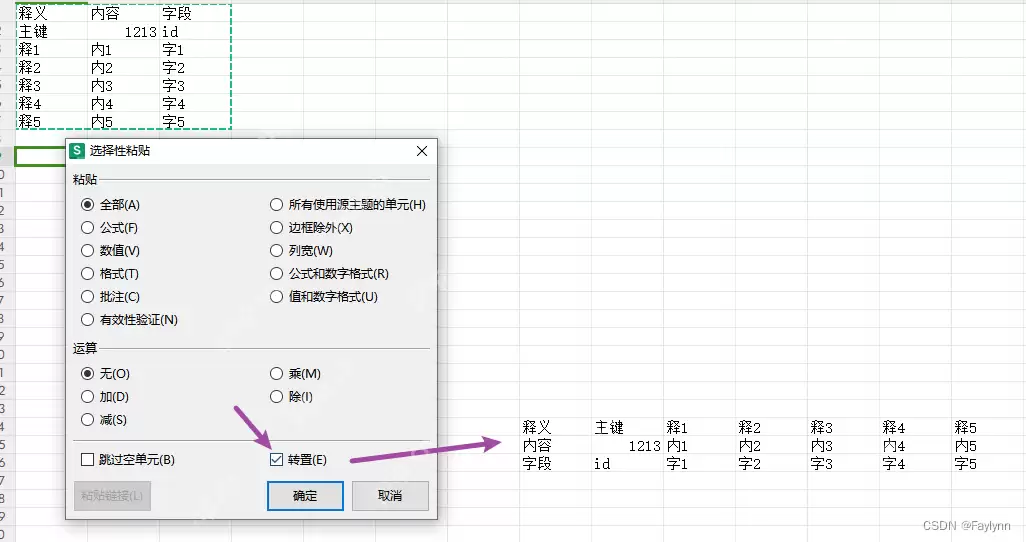Select the 加(D) operation radio

click(x=105, y=397)
